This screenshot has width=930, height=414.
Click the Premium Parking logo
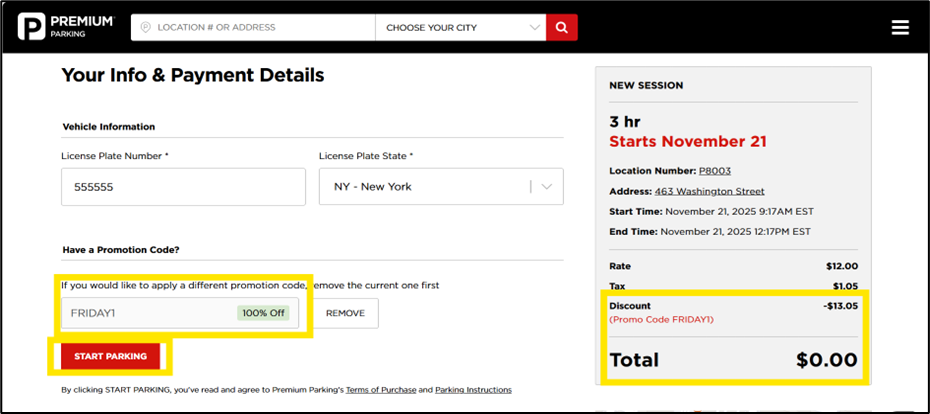coord(66,27)
